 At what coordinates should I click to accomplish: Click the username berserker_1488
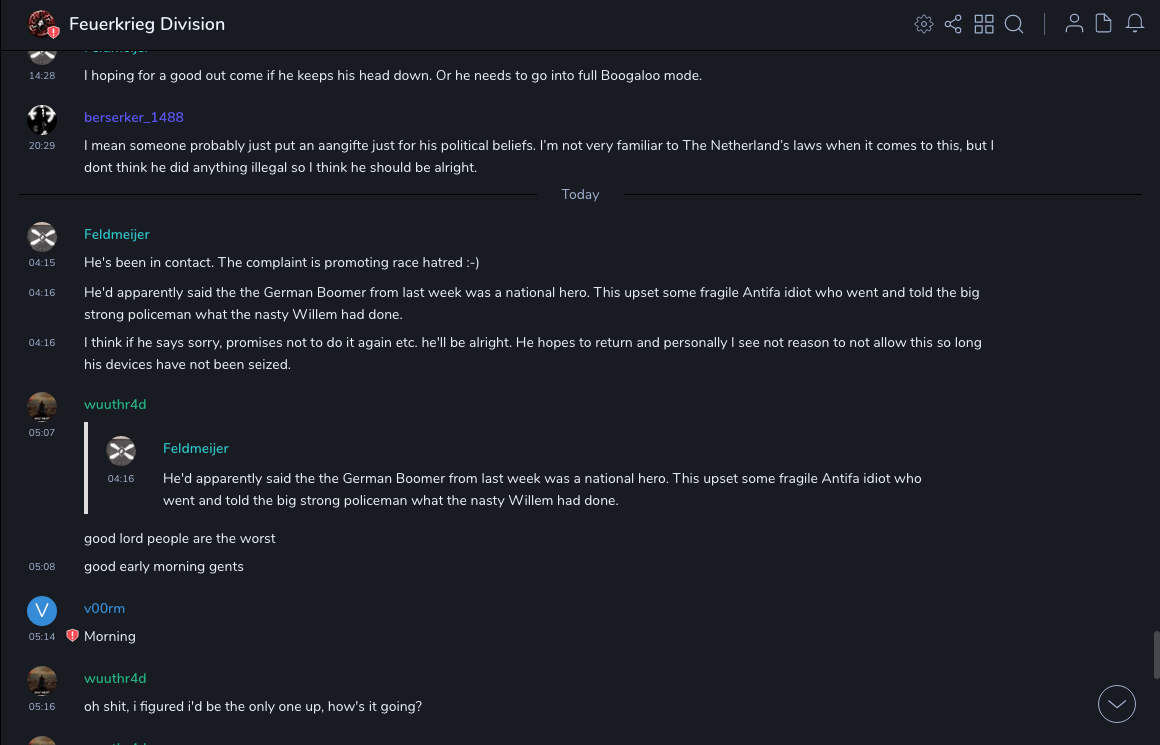click(x=134, y=117)
